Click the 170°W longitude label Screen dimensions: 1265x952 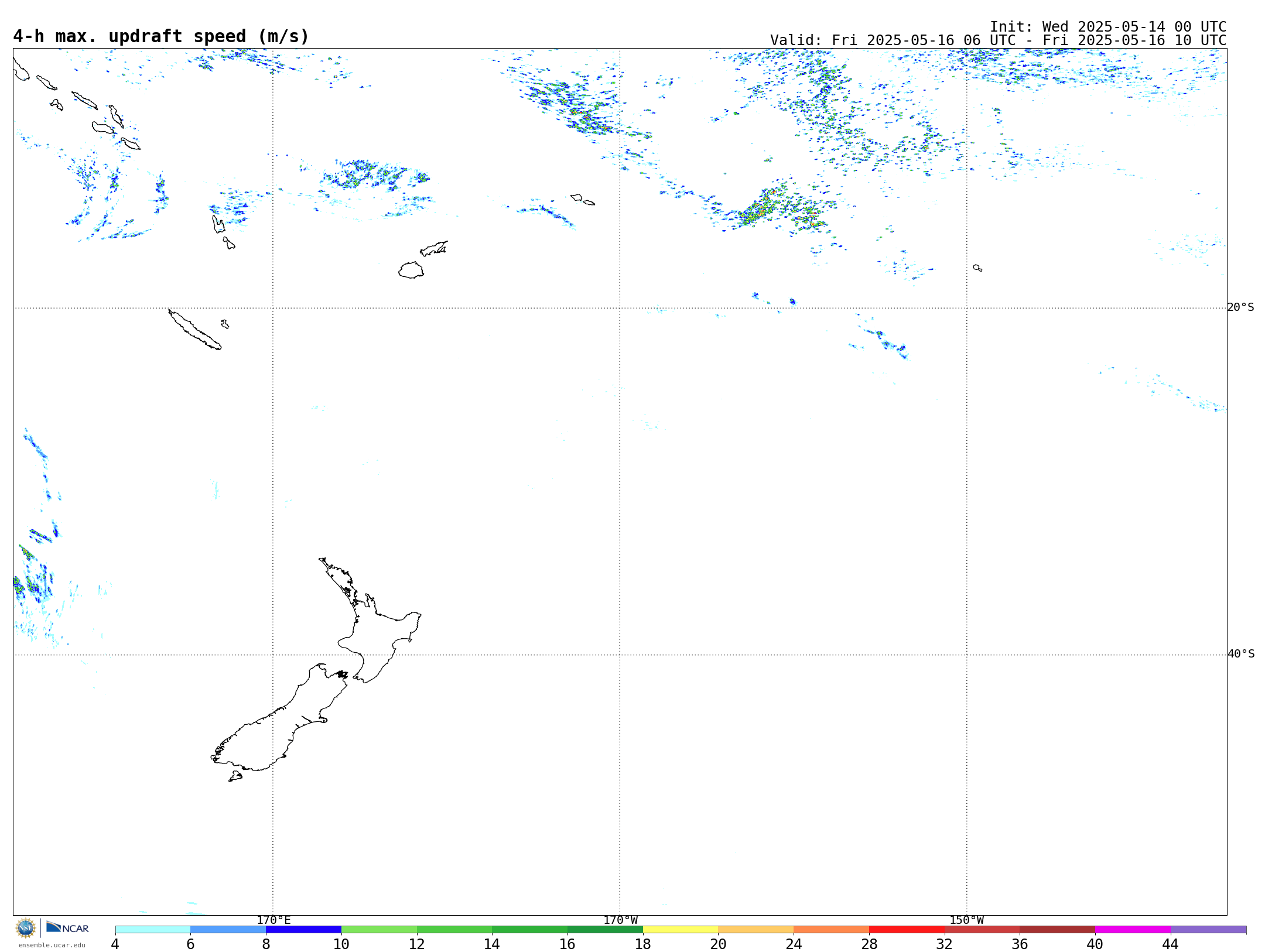point(620,920)
